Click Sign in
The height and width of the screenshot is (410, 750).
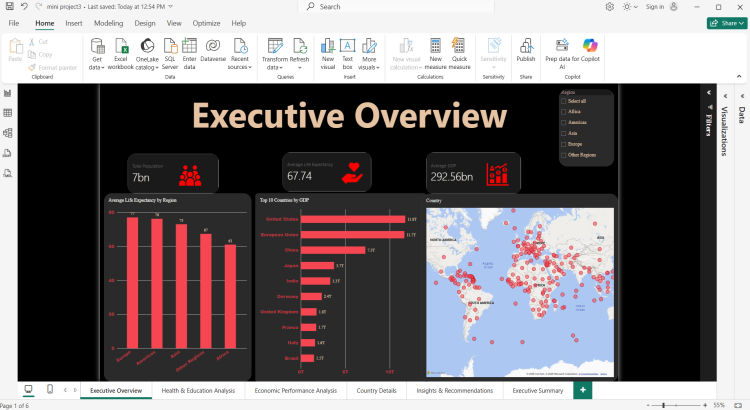click(x=662, y=7)
